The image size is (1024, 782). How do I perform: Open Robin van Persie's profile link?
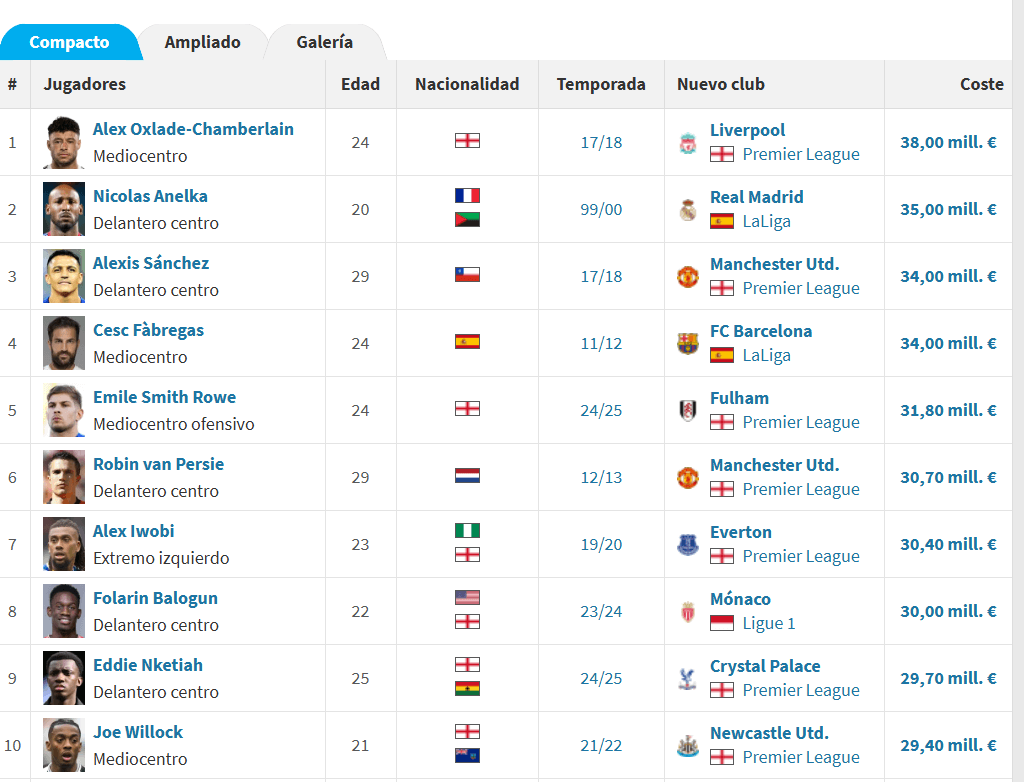pyautogui.click(x=159, y=464)
